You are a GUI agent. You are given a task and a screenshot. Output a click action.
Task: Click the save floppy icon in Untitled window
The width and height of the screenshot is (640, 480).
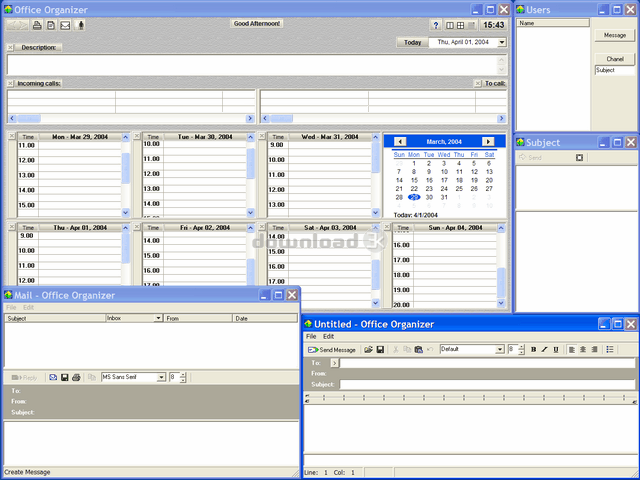(380, 349)
